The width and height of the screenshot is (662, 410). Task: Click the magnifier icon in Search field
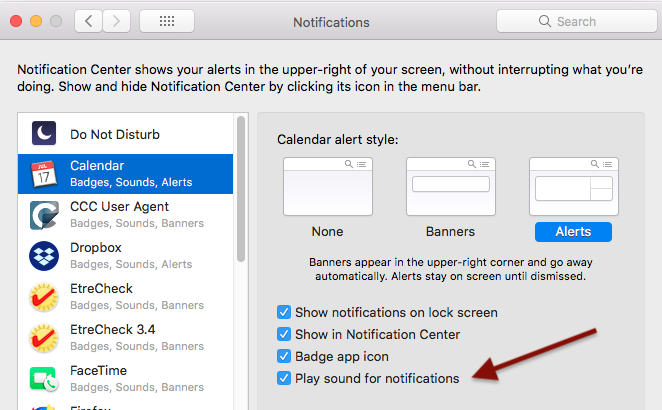coord(545,21)
